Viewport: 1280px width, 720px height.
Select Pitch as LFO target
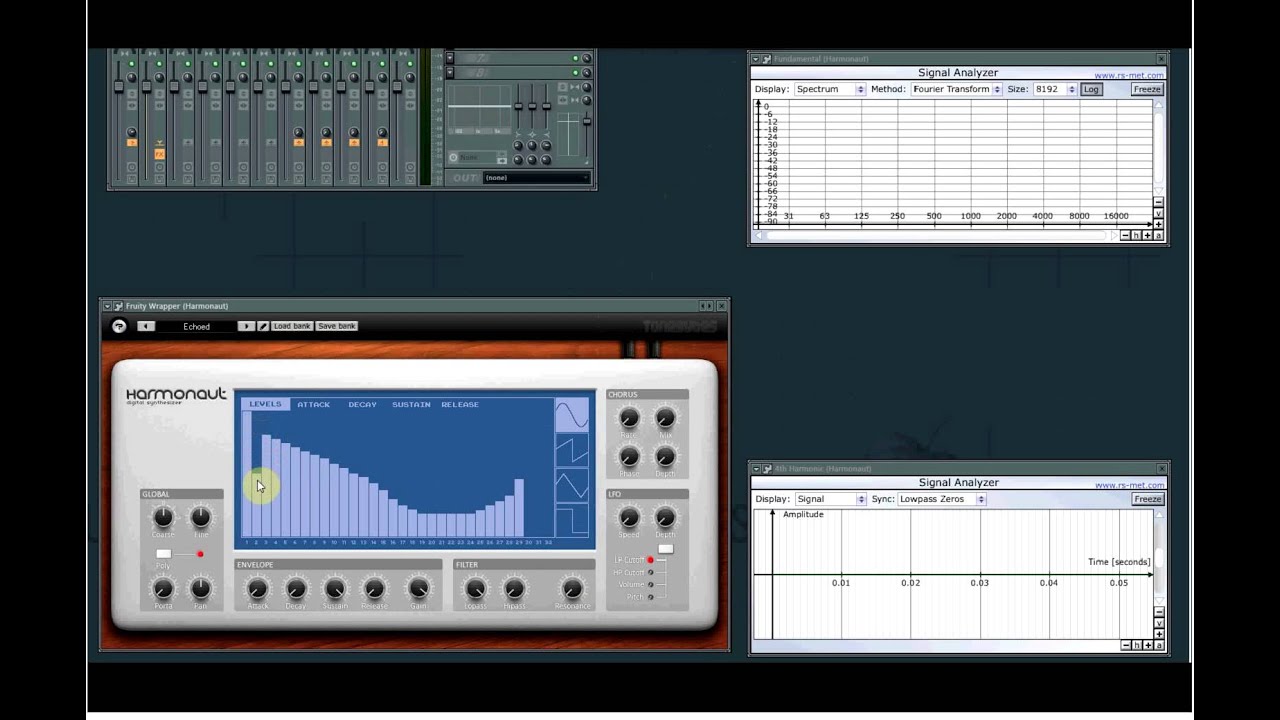point(651,597)
